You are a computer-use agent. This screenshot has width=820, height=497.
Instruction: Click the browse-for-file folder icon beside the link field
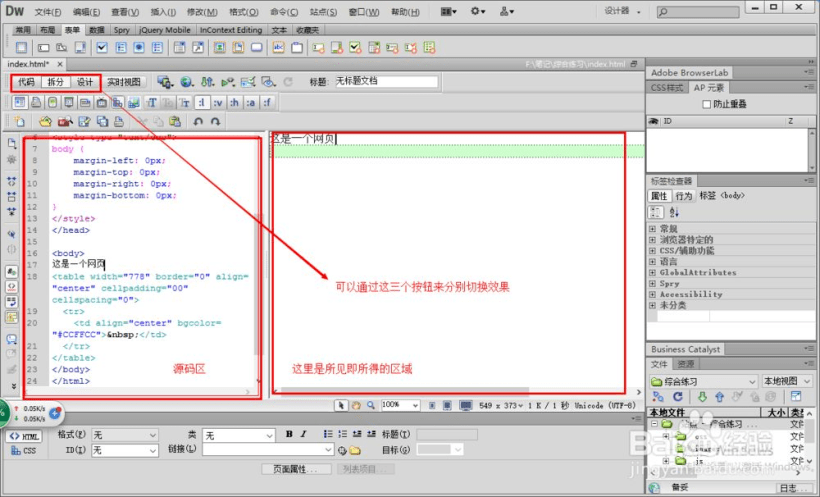coord(355,450)
